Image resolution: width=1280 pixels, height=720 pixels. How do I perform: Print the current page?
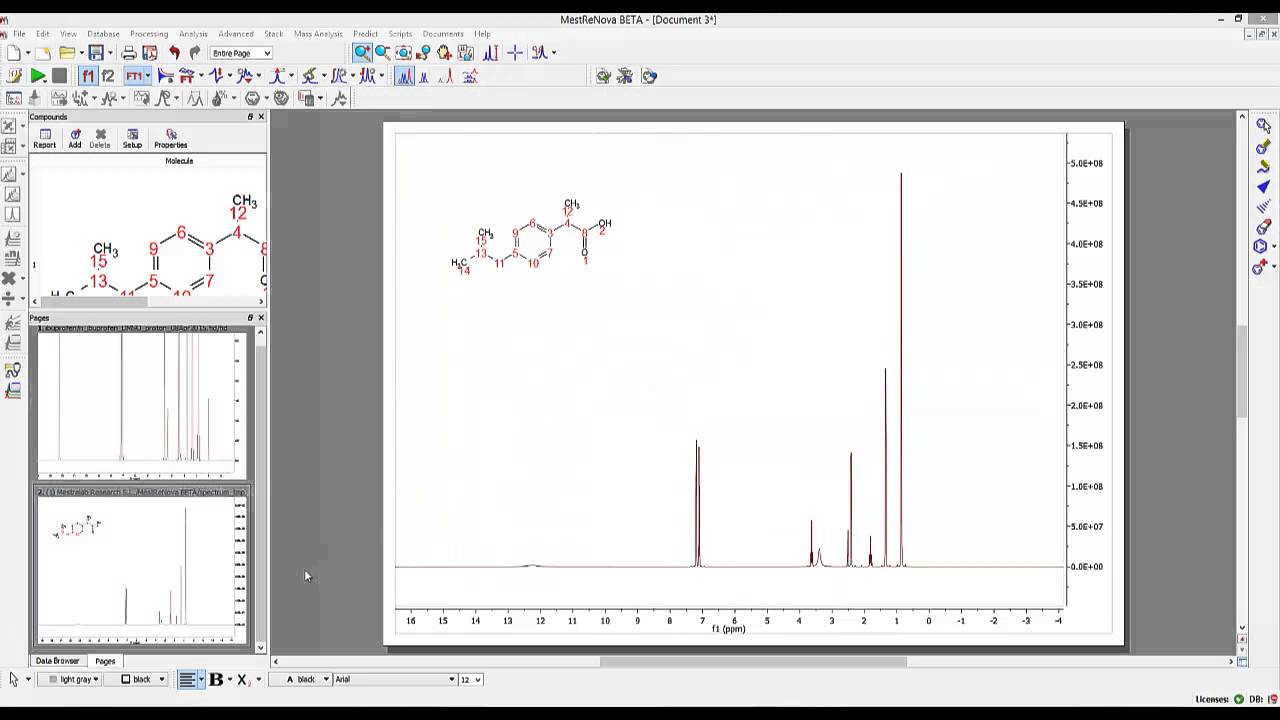point(129,53)
